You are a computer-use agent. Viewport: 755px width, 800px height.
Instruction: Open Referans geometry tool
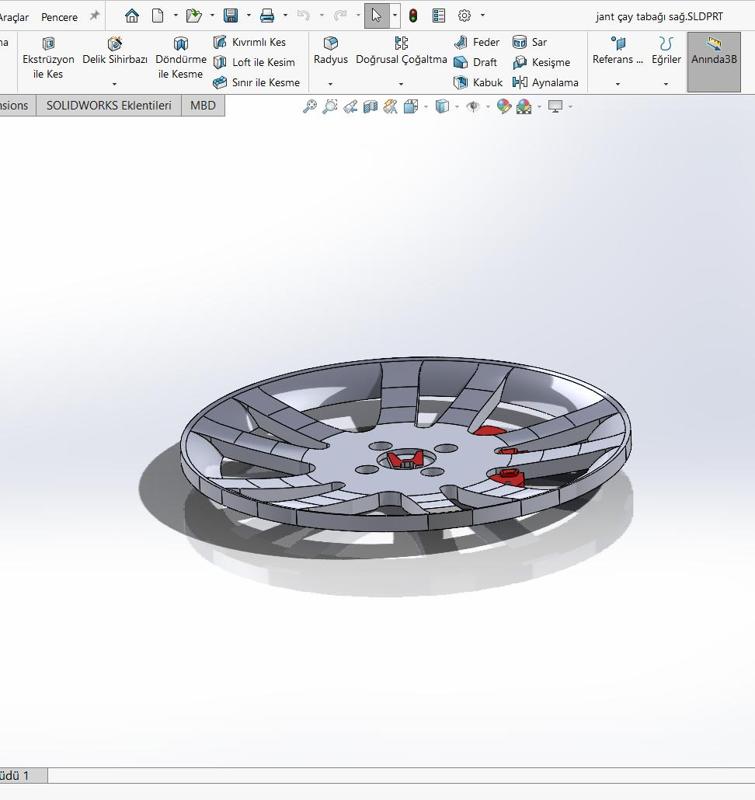pyautogui.click(x=618, y=52)
